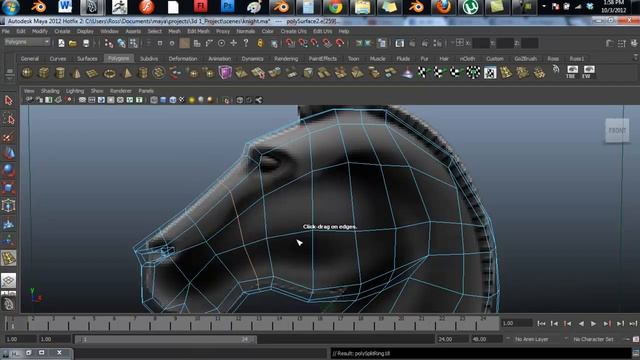This screenshot has height=360, width=640.
Task: Click the lock selection icon
Action: 260,43
